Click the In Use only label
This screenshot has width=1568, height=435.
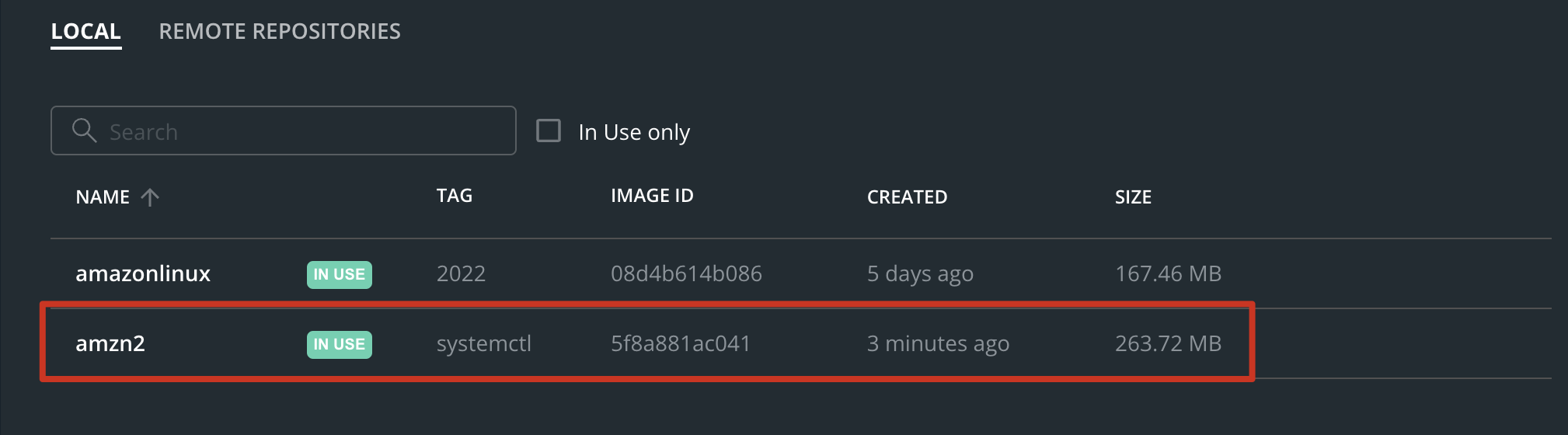tap(634, 132)
